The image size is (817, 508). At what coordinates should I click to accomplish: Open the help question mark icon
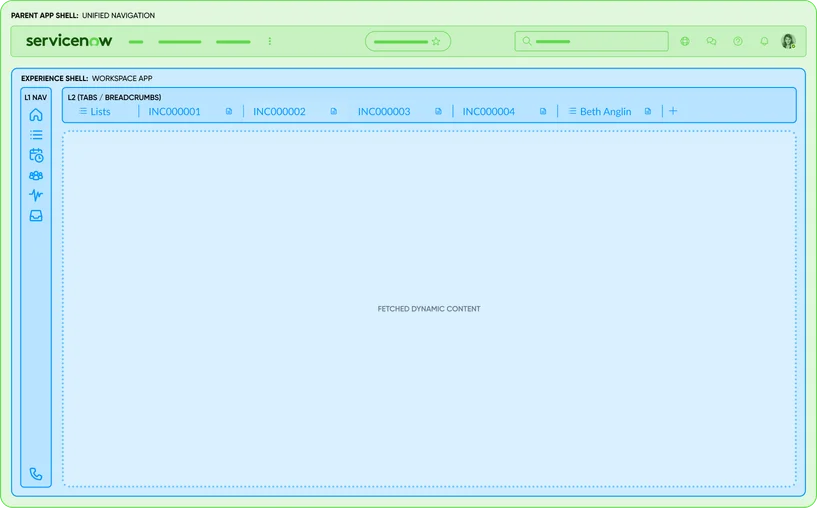click(738, 42)
